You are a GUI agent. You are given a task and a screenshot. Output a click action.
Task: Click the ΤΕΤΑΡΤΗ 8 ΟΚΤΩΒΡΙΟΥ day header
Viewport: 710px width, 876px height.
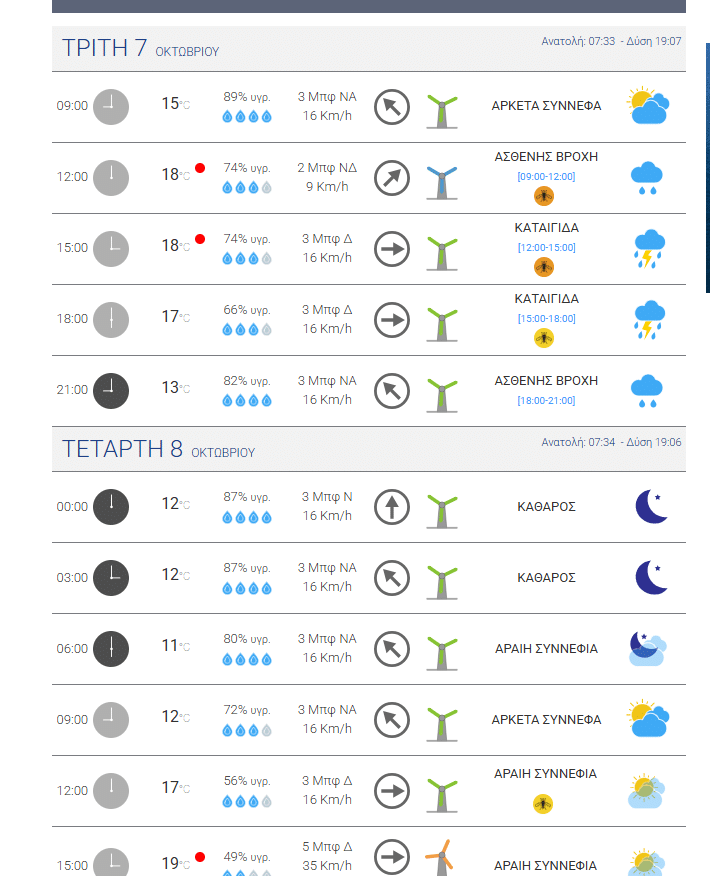pos(159,449)
